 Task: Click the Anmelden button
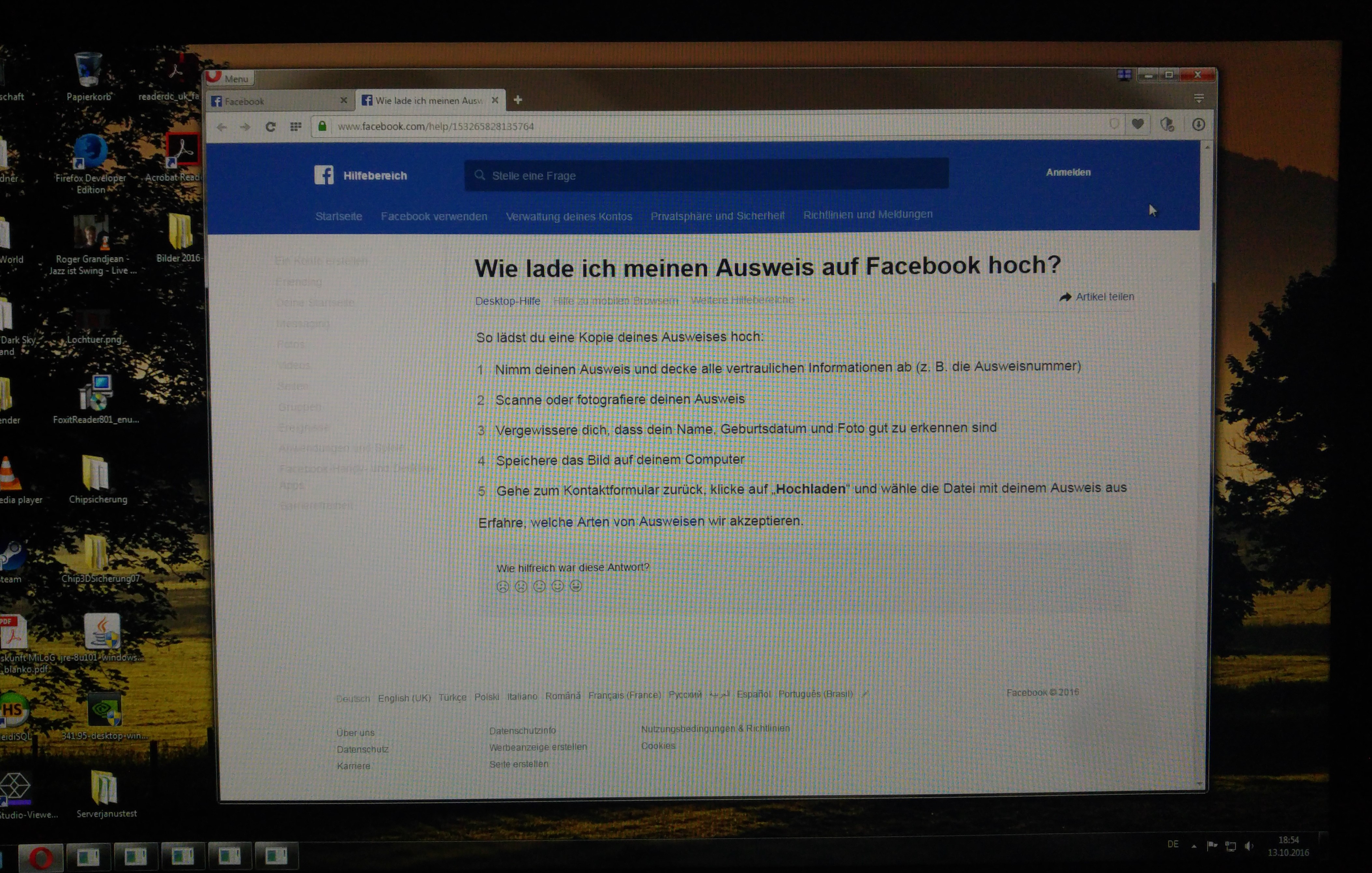click(x=1068, y=172)
